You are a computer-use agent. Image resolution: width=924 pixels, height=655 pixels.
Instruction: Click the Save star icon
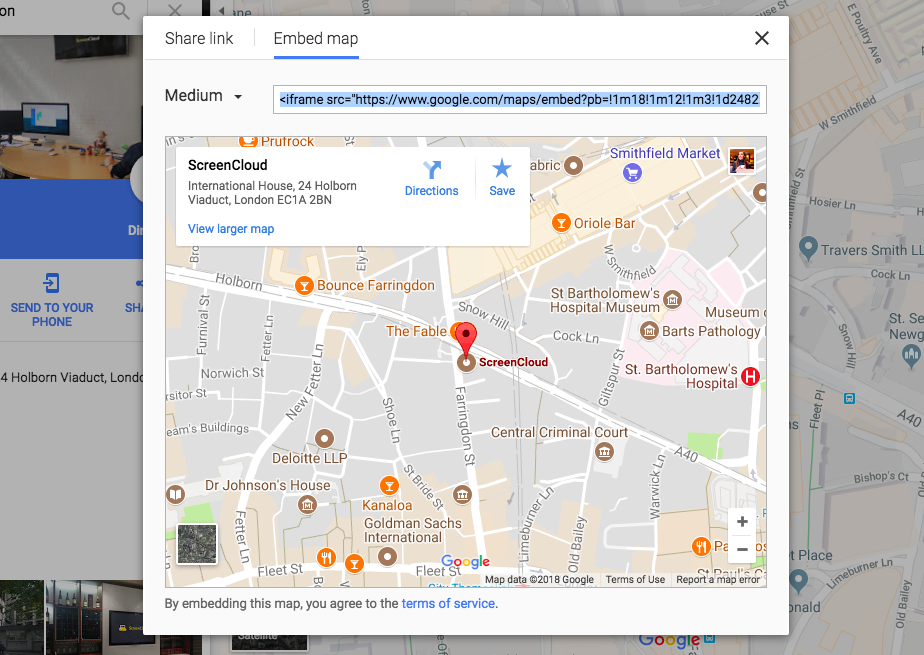[502, 168]
